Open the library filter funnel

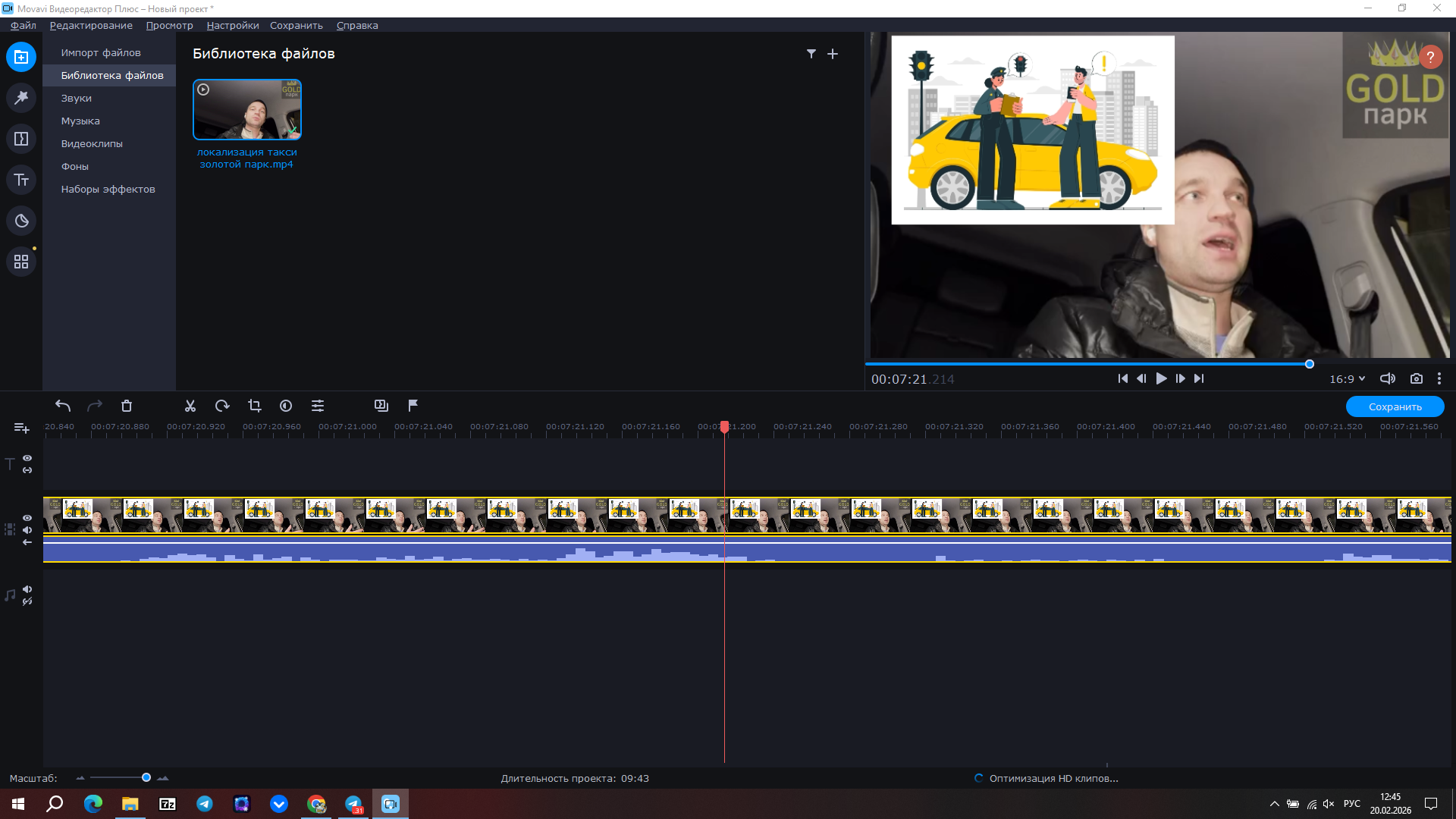[811, 54]
